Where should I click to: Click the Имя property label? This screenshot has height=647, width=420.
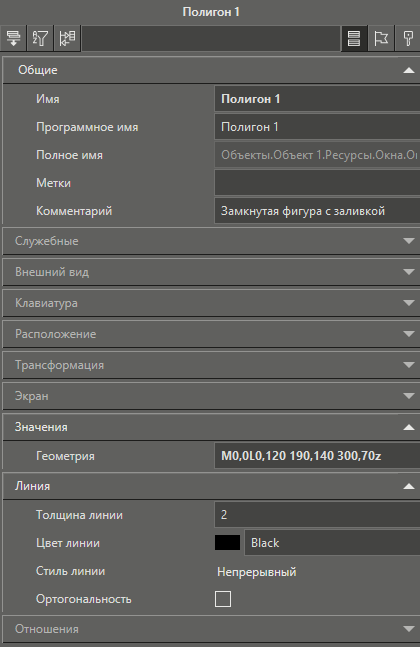tap(48, 99)
